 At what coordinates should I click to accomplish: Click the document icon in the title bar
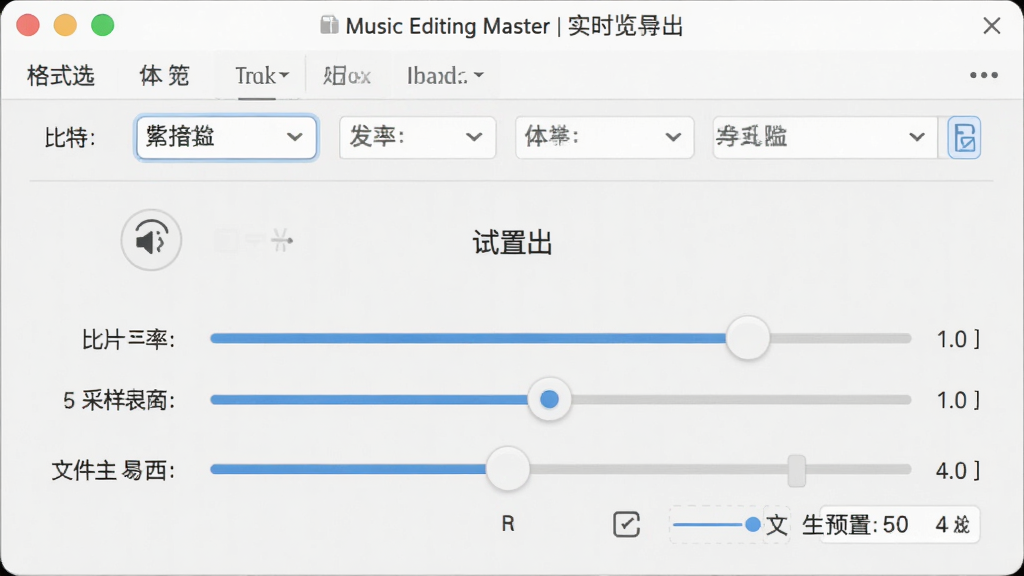[329, 25]
